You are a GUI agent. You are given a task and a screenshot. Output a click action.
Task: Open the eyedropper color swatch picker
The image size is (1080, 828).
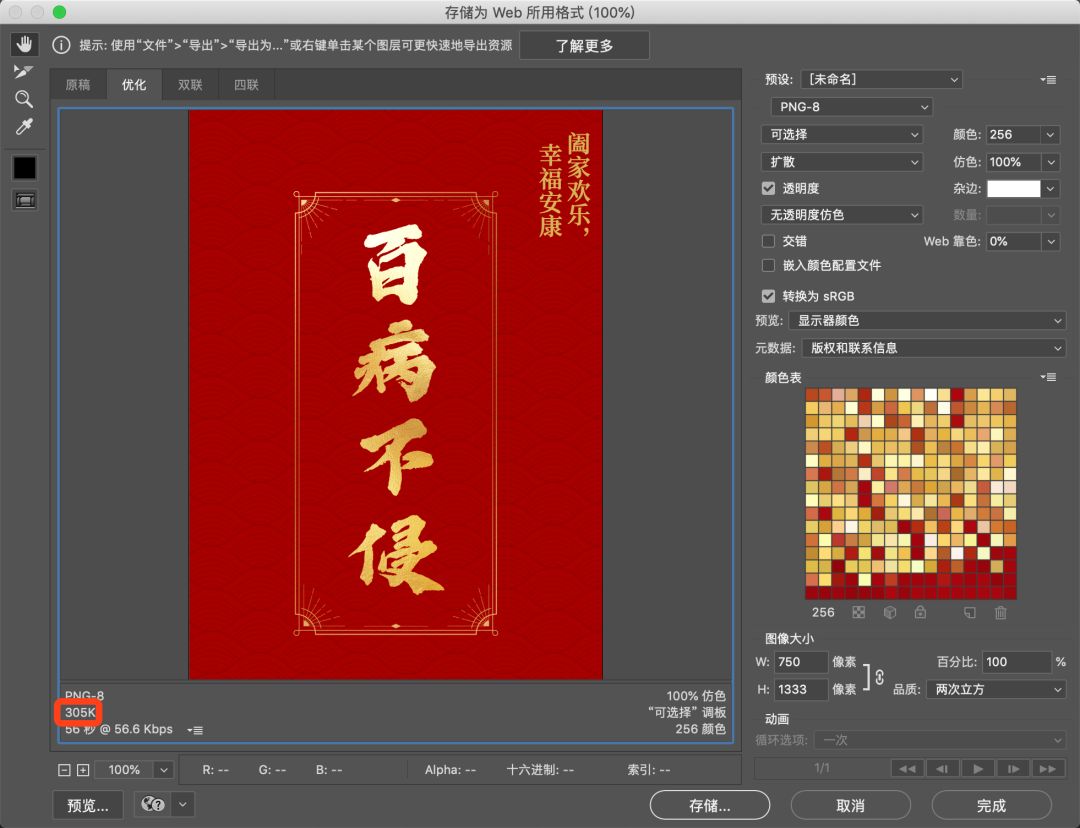pos(24,167)
